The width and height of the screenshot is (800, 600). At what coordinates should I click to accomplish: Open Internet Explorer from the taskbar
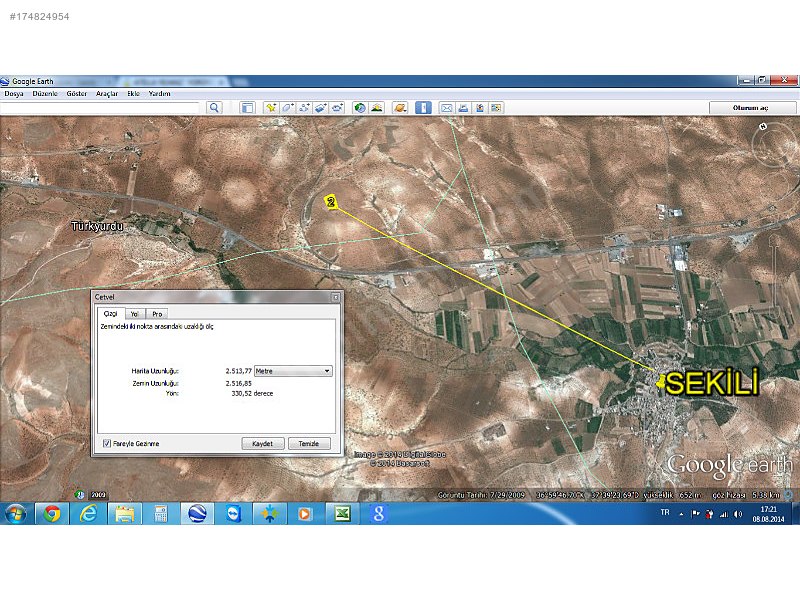click(88, 514)
